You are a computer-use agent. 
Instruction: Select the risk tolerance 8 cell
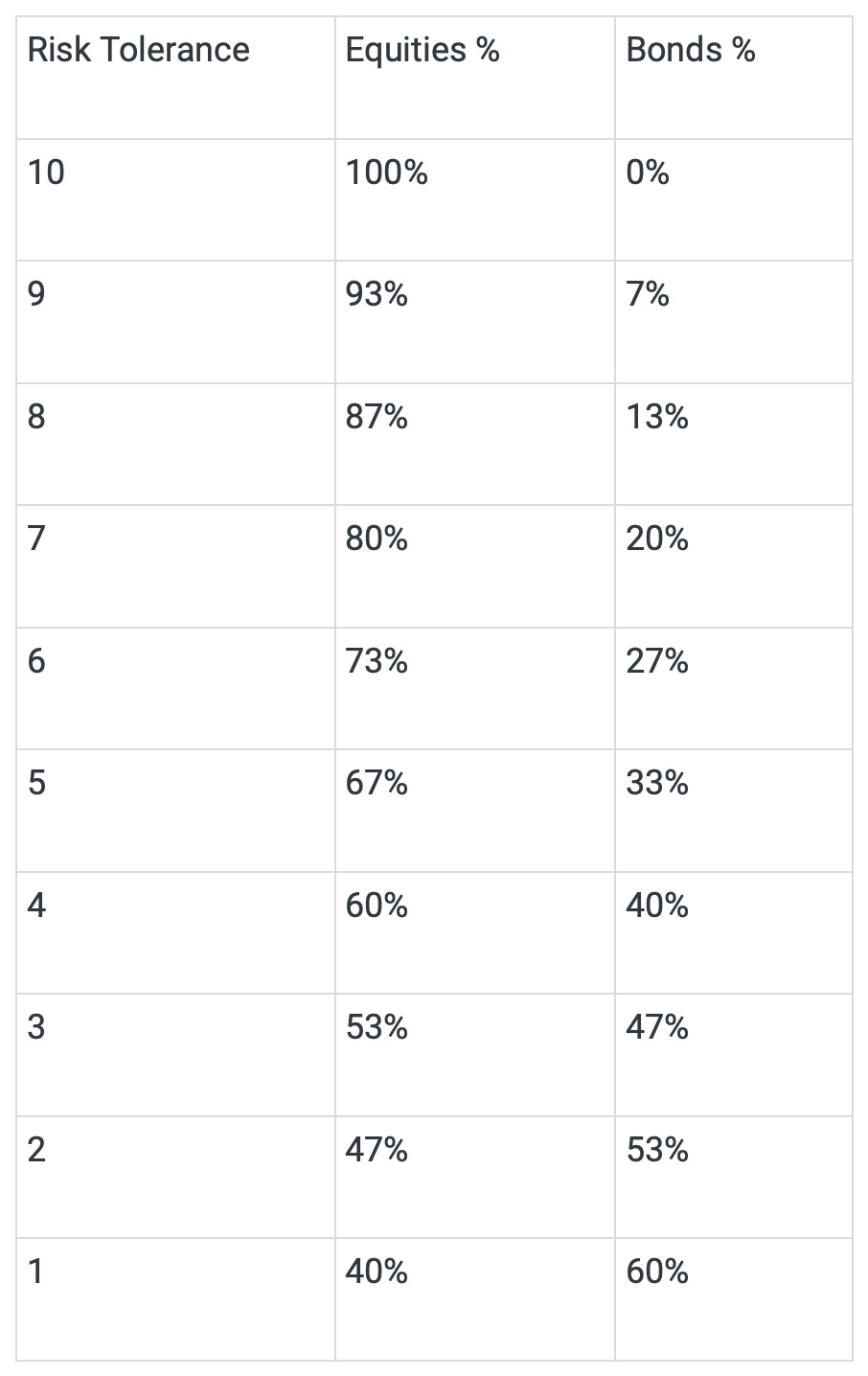[175, 444]
